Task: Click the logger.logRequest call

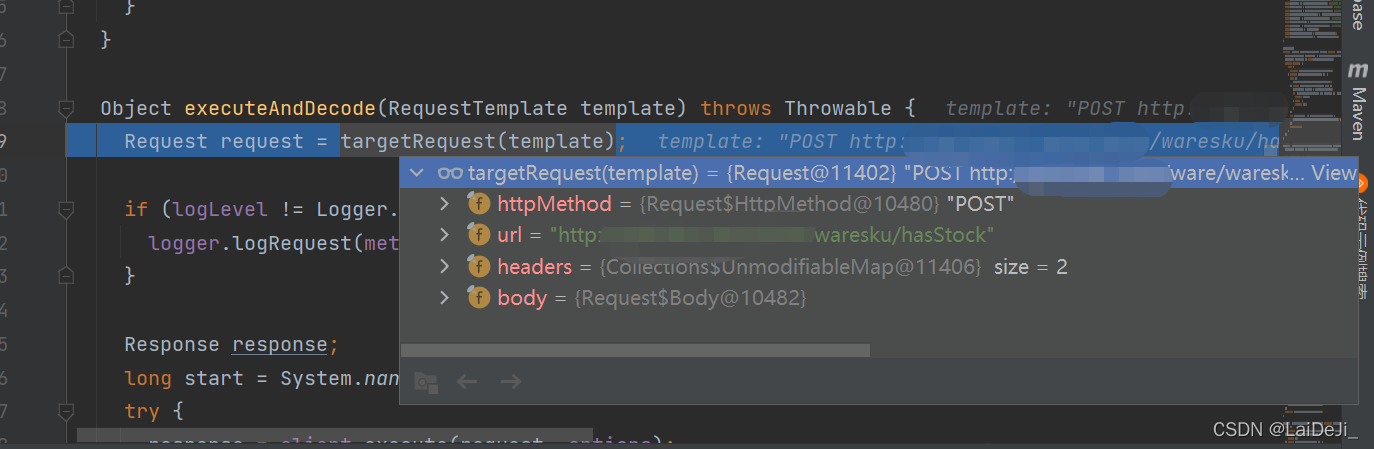Action: pyautogui.click(x=274, y=243)
